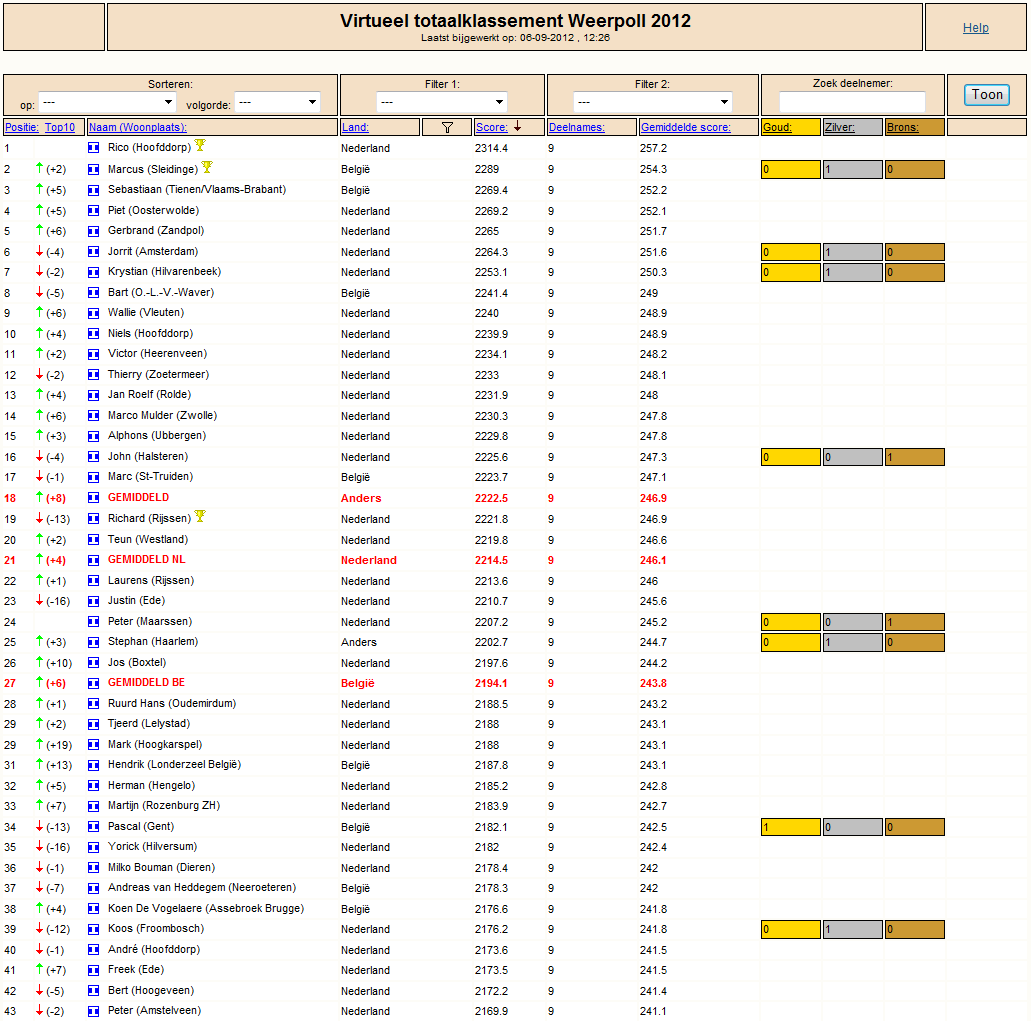Click the trophy icon next to Richard (Rijssen)
The width and height of the screenshot is (1031, 1021).
[200, 516]
